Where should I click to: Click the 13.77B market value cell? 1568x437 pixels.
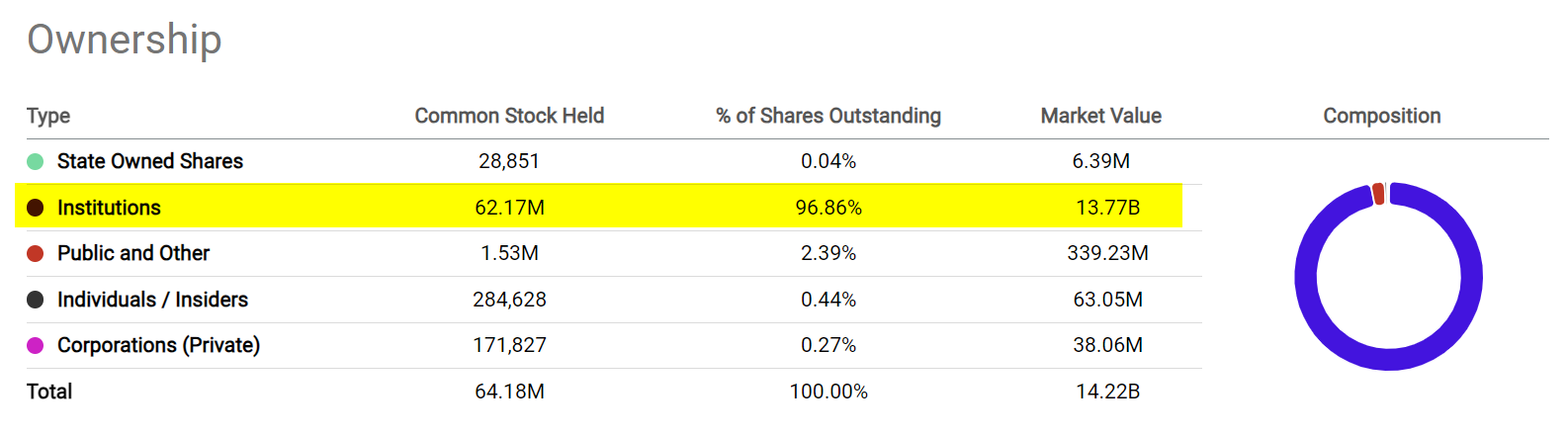point(1107,208)
